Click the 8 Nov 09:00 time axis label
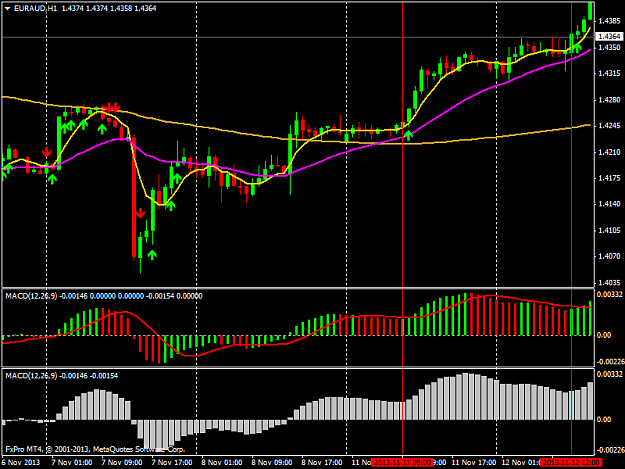This screenshot has height=469, width=625. point(272,463)
